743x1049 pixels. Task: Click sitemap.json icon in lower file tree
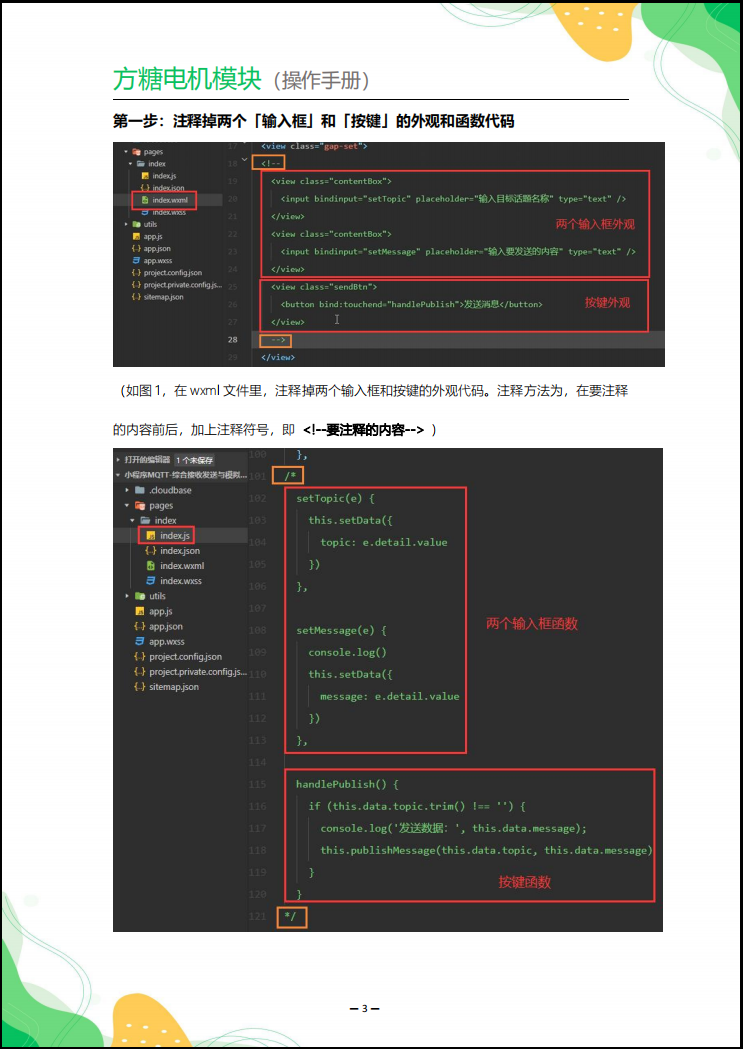[x=140, y=686]
